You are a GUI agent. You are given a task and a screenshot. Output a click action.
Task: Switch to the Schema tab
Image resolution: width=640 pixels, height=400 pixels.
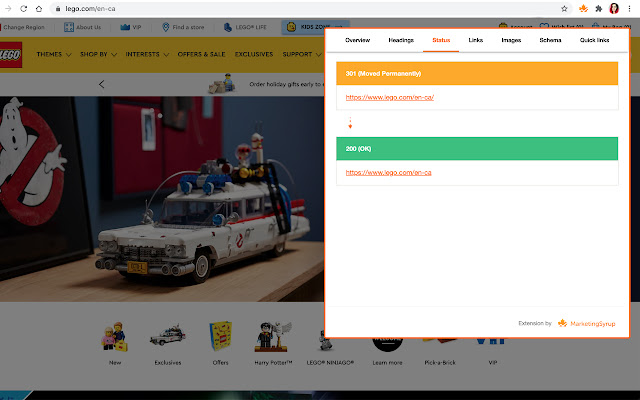(550, 40)
